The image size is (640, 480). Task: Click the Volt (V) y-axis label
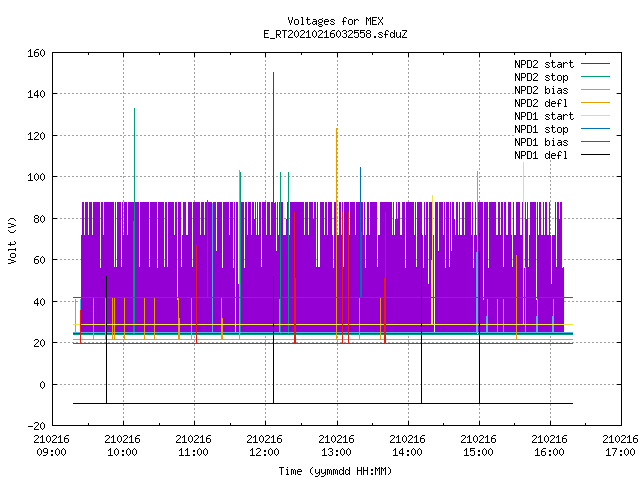tap(13, 240)
